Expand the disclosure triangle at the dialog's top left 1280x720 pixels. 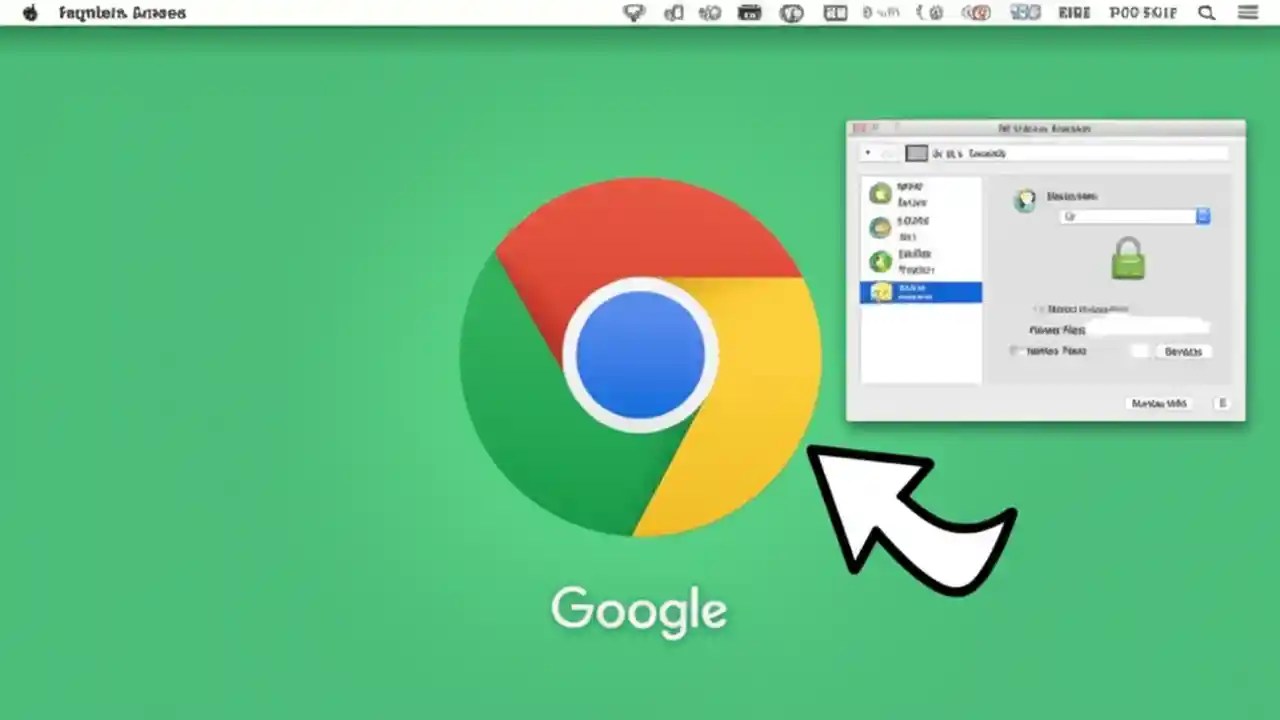pos(868,152)
